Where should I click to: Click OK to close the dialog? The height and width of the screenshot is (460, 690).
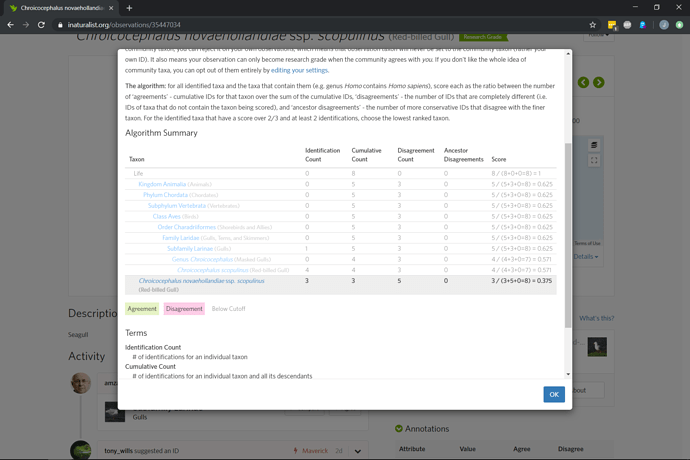(x=554, y=394)
